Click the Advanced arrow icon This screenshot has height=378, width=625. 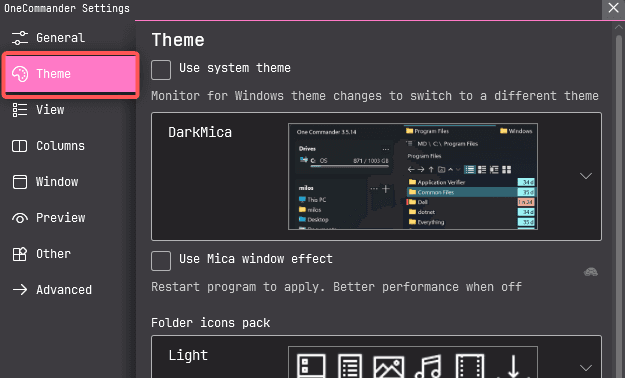(x=20, y=289)
